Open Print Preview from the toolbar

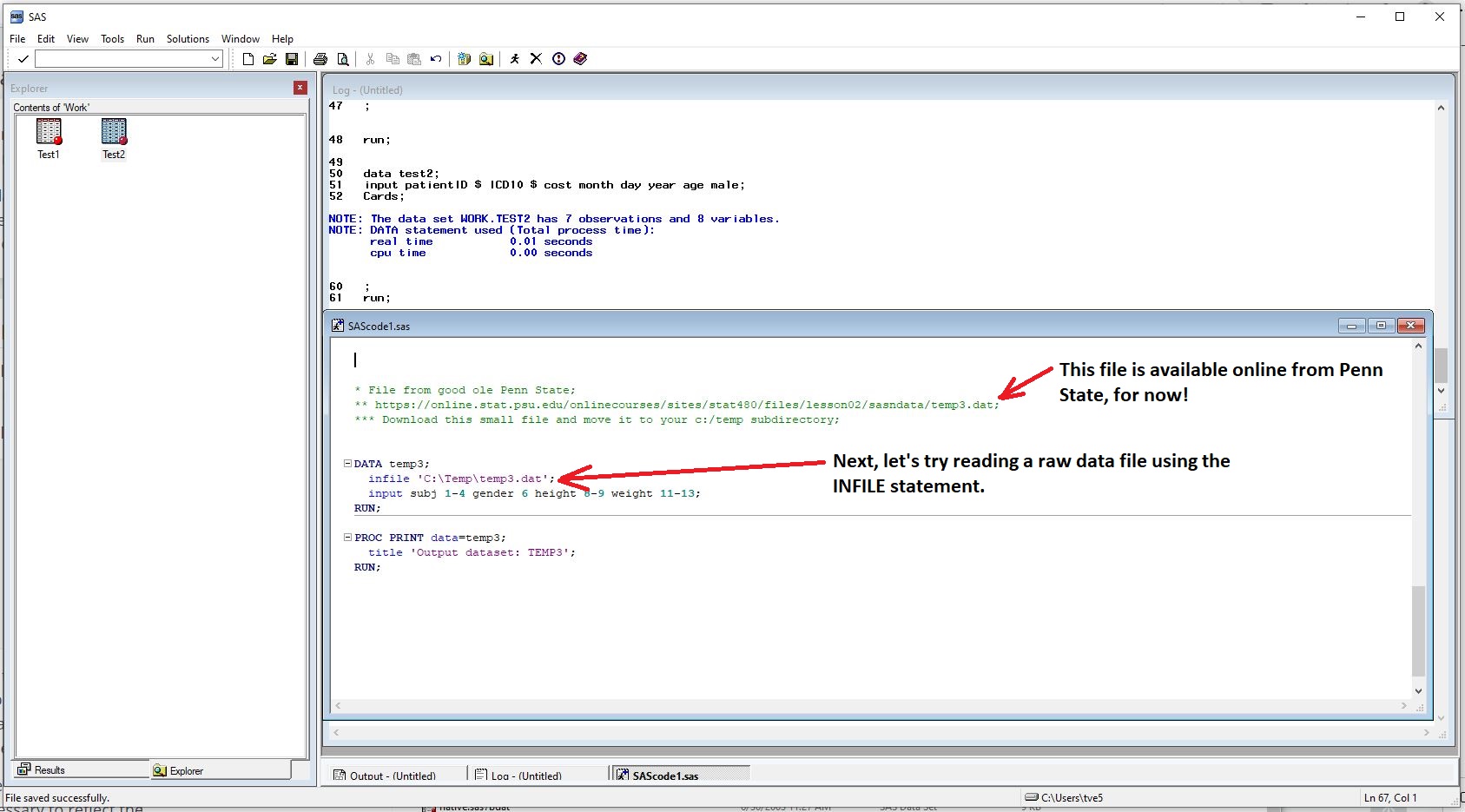pos(343,59)
